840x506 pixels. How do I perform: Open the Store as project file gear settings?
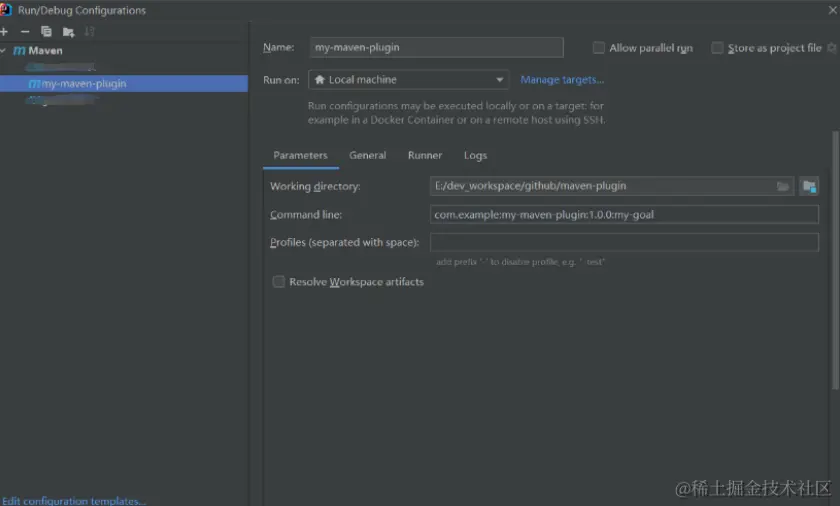tap(832, 47)
